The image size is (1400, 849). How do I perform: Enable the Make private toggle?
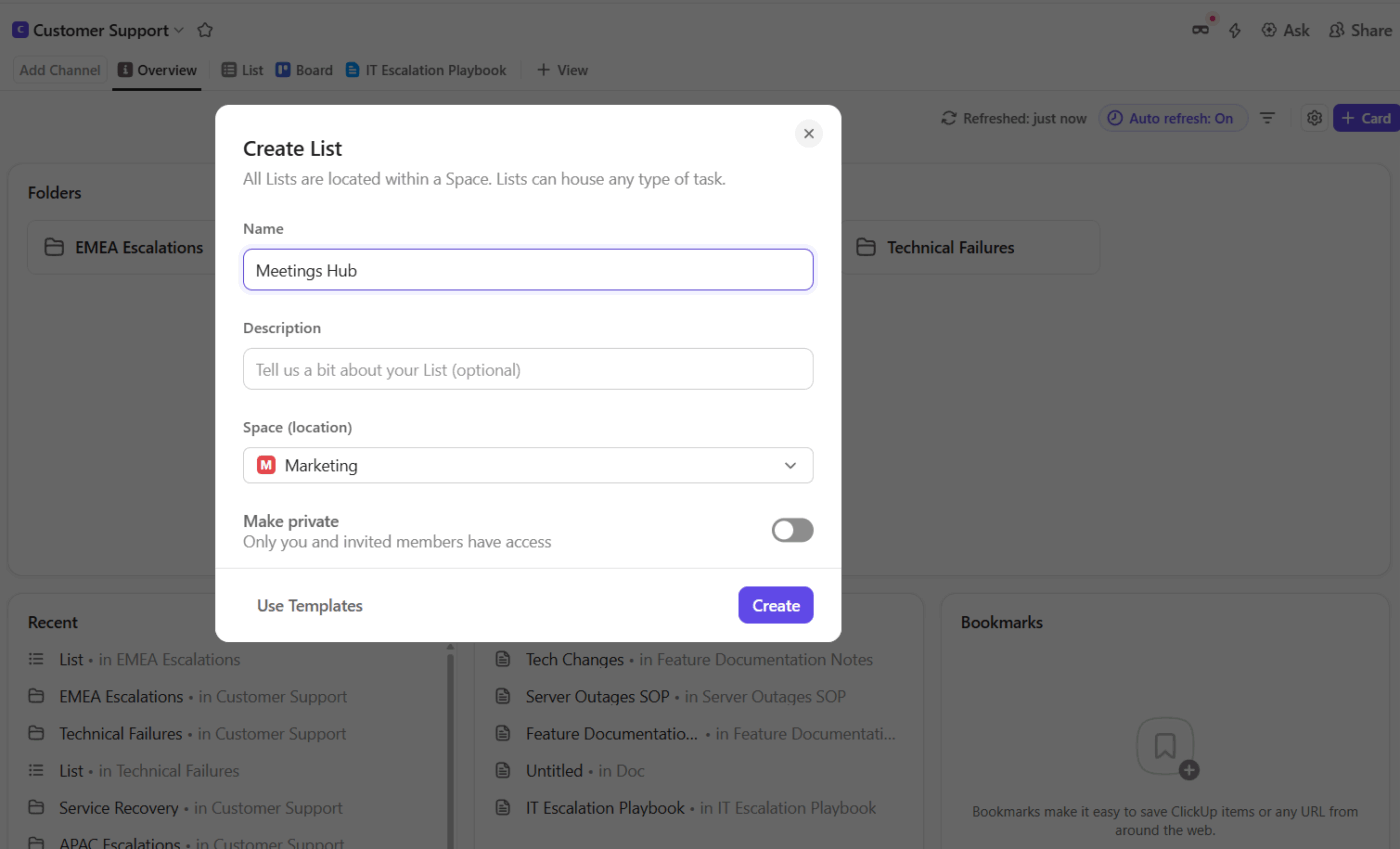pos(792,530)
